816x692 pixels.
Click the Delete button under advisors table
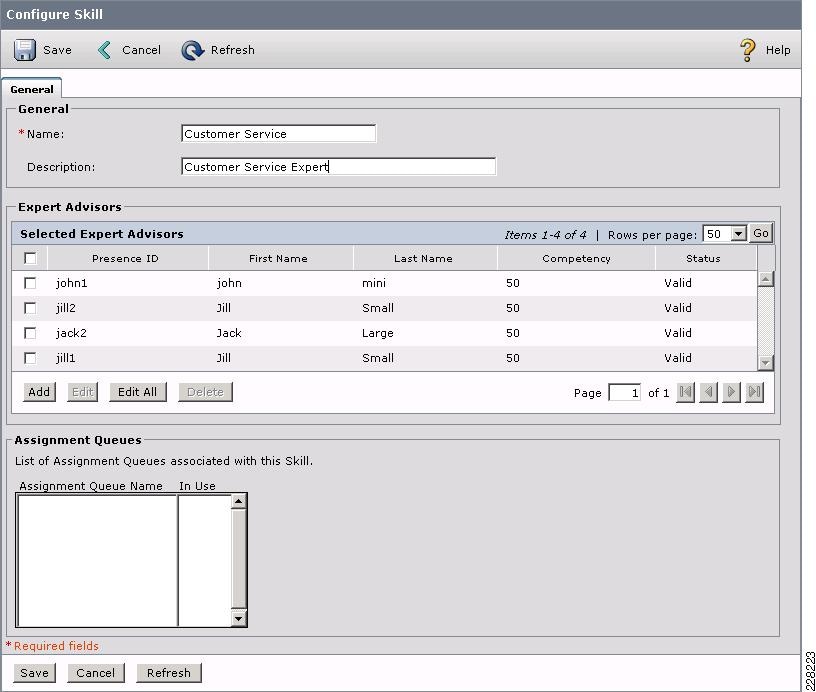click(x=205, y=392)
